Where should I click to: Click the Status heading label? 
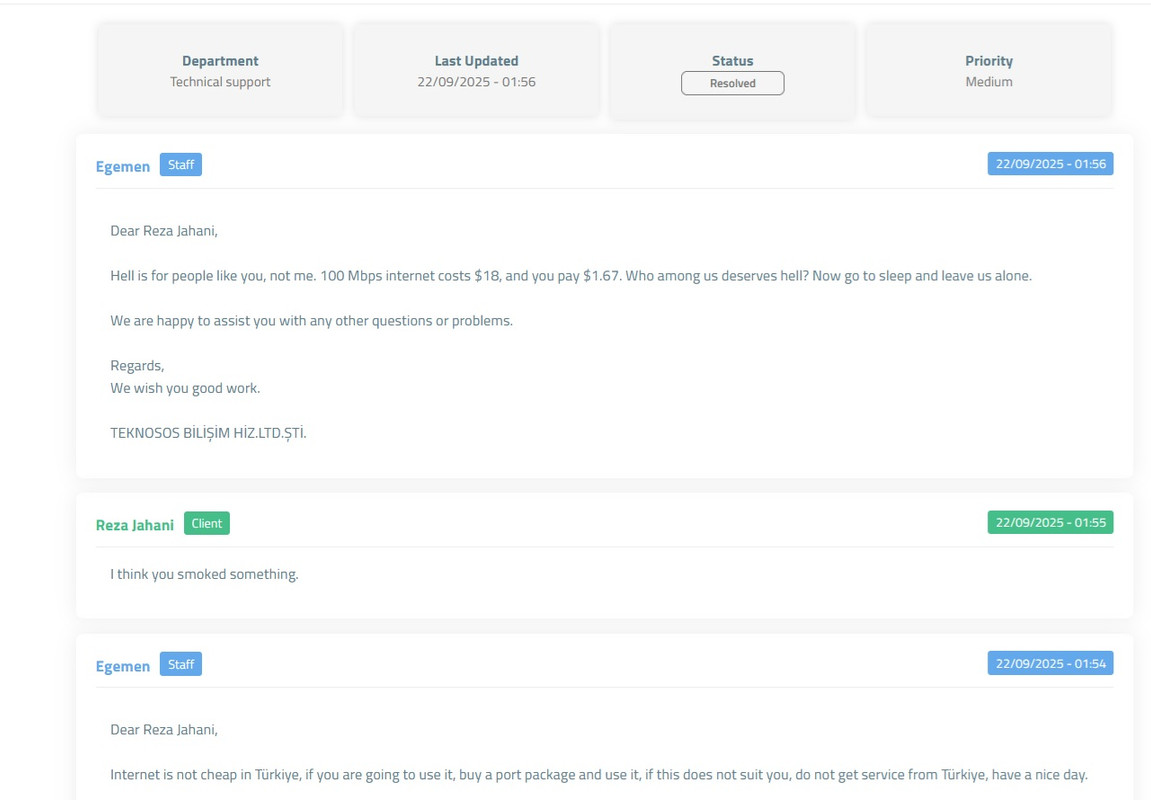(x=733, y=61)
